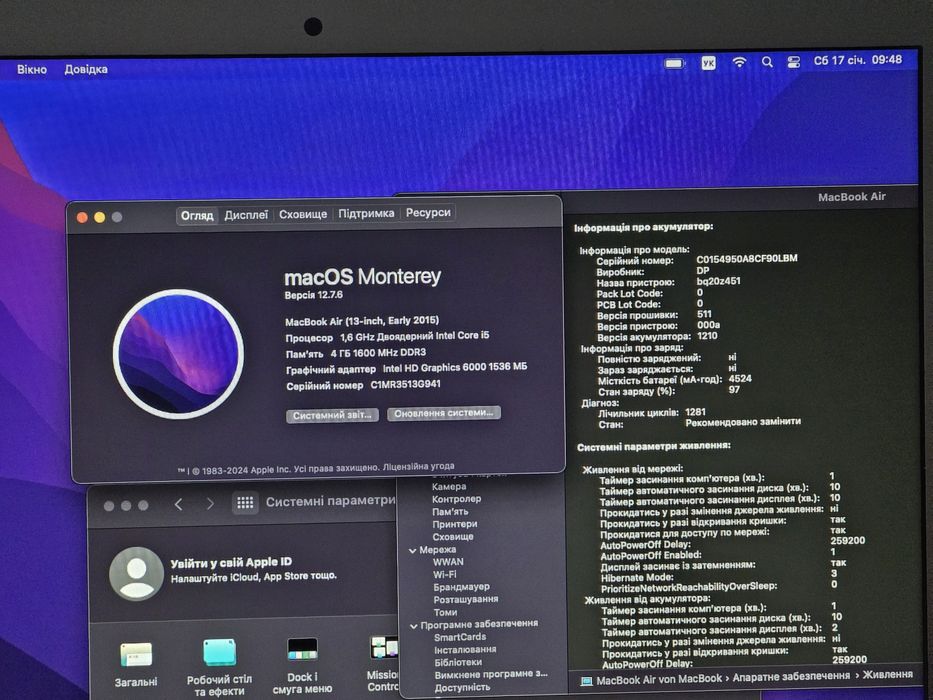Viewport: 933px width, 700px height.
Task: Click the Інформація про акумулятор heading
Action: [643, 227]
